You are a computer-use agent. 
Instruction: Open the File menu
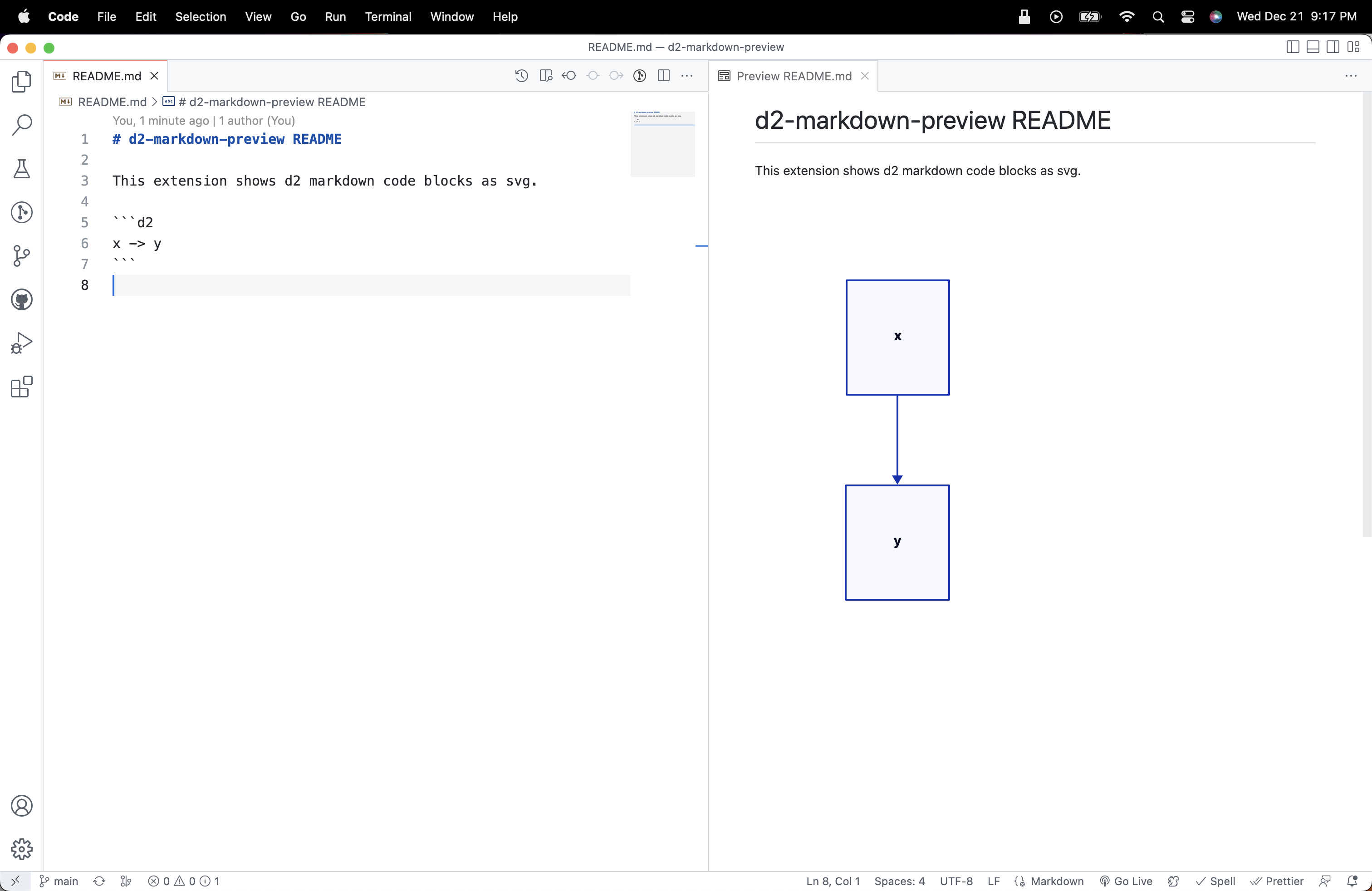[x=107, y=17]
